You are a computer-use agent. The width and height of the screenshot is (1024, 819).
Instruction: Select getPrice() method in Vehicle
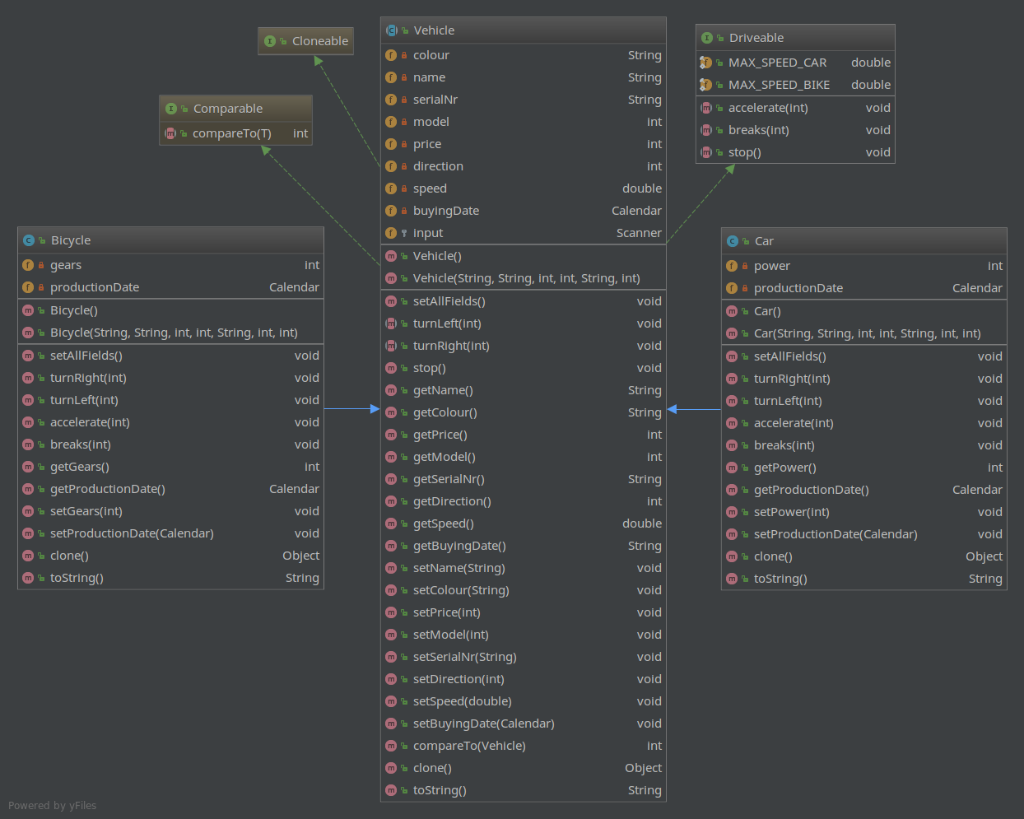(523, 434)
